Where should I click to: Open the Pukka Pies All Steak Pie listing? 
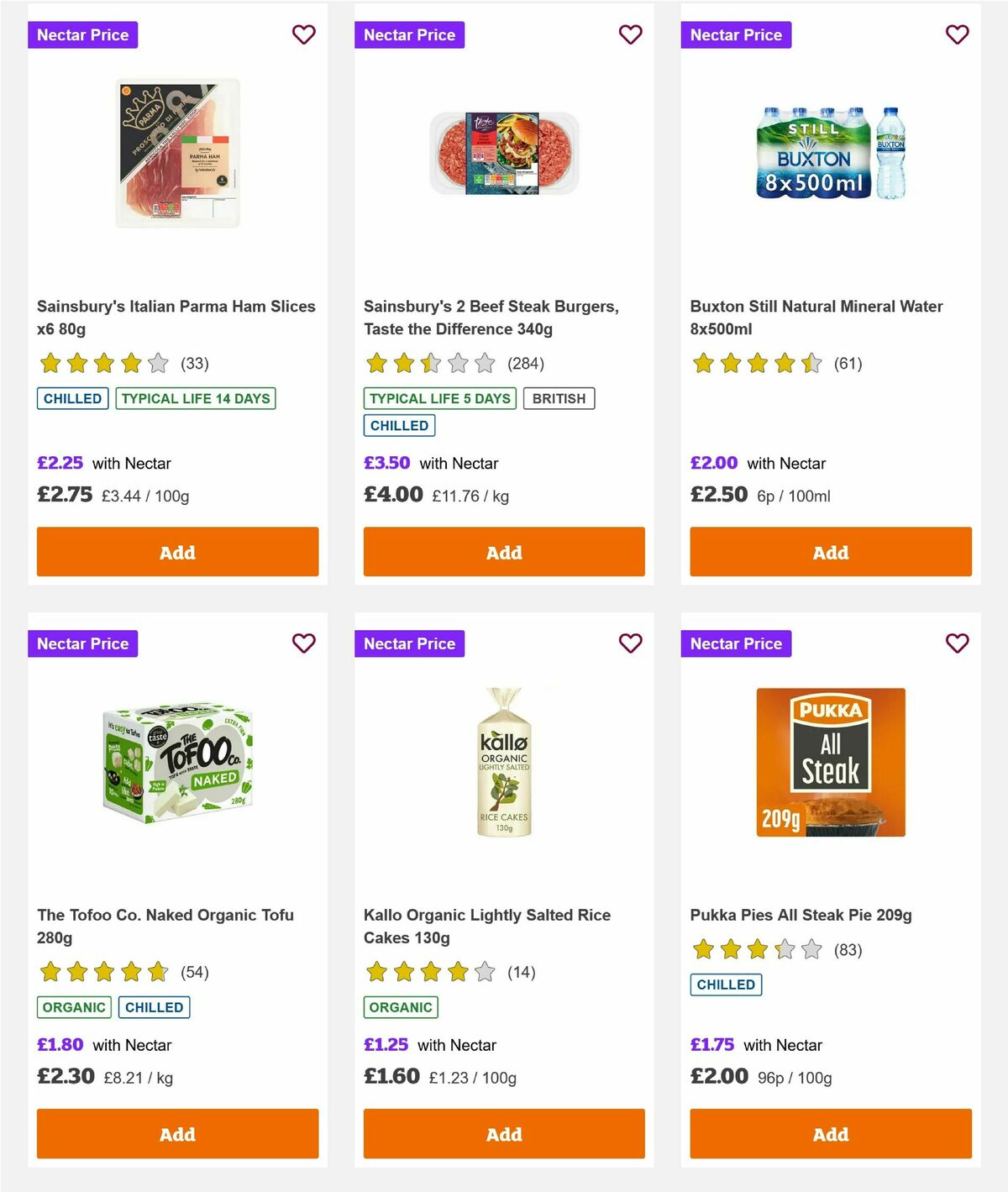point(801,915)
